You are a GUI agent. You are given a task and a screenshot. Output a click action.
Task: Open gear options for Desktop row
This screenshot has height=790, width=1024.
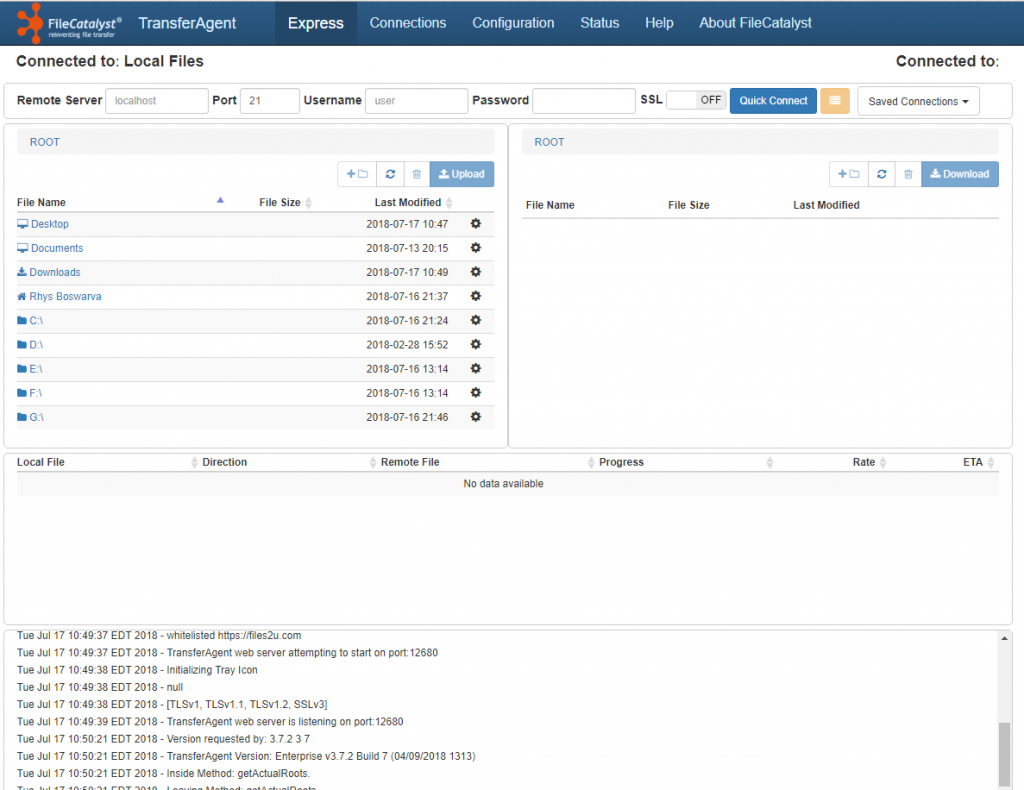point(476,224)
